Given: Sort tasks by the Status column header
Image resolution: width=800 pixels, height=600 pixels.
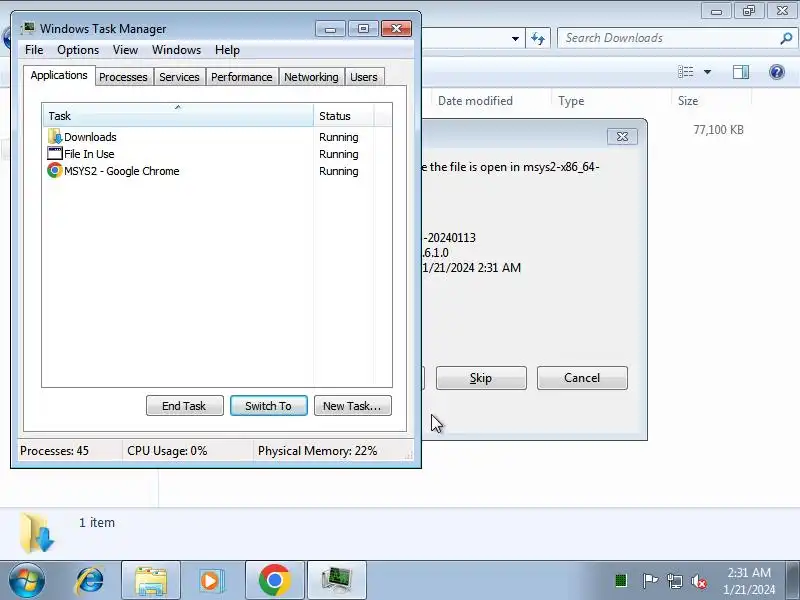Looking at the screenshot, I should point(344,116).
